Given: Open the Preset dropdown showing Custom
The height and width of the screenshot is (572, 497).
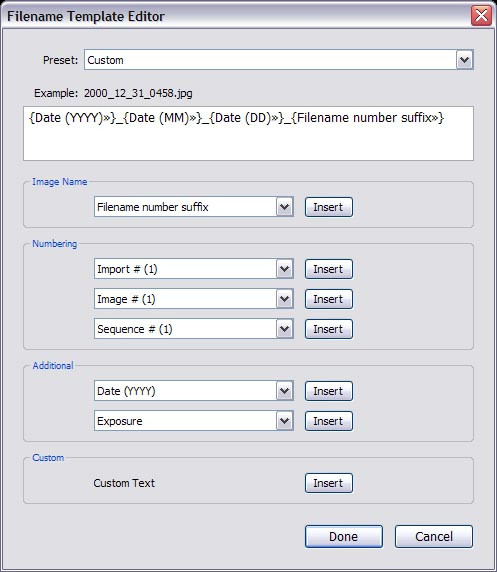Looking at the screenshot, I should (x=279, y=60).
